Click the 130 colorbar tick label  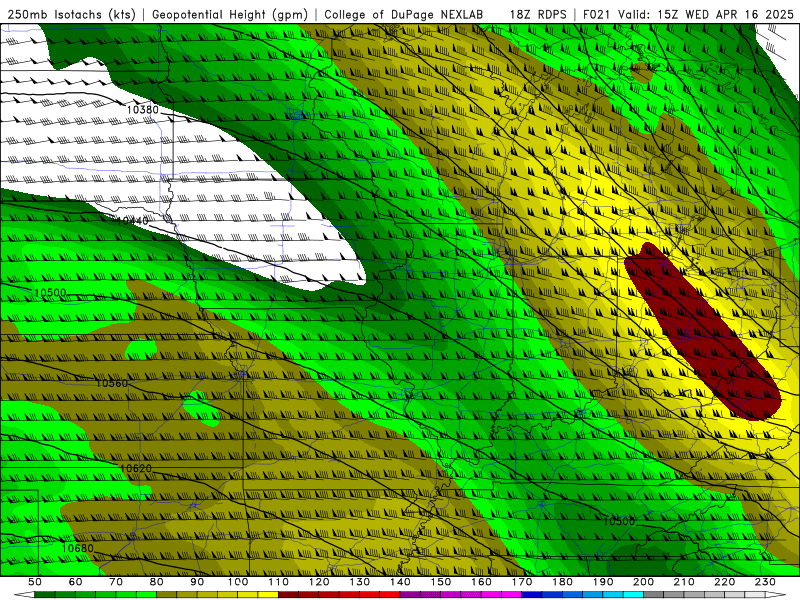click(x=359, y=582)
